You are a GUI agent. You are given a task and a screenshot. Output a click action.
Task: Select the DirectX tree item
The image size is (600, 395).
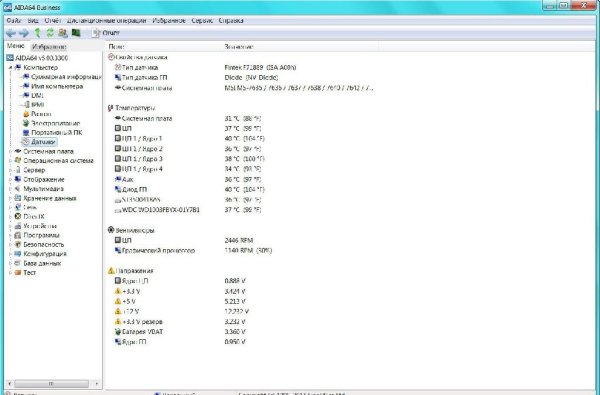point(29,217)
